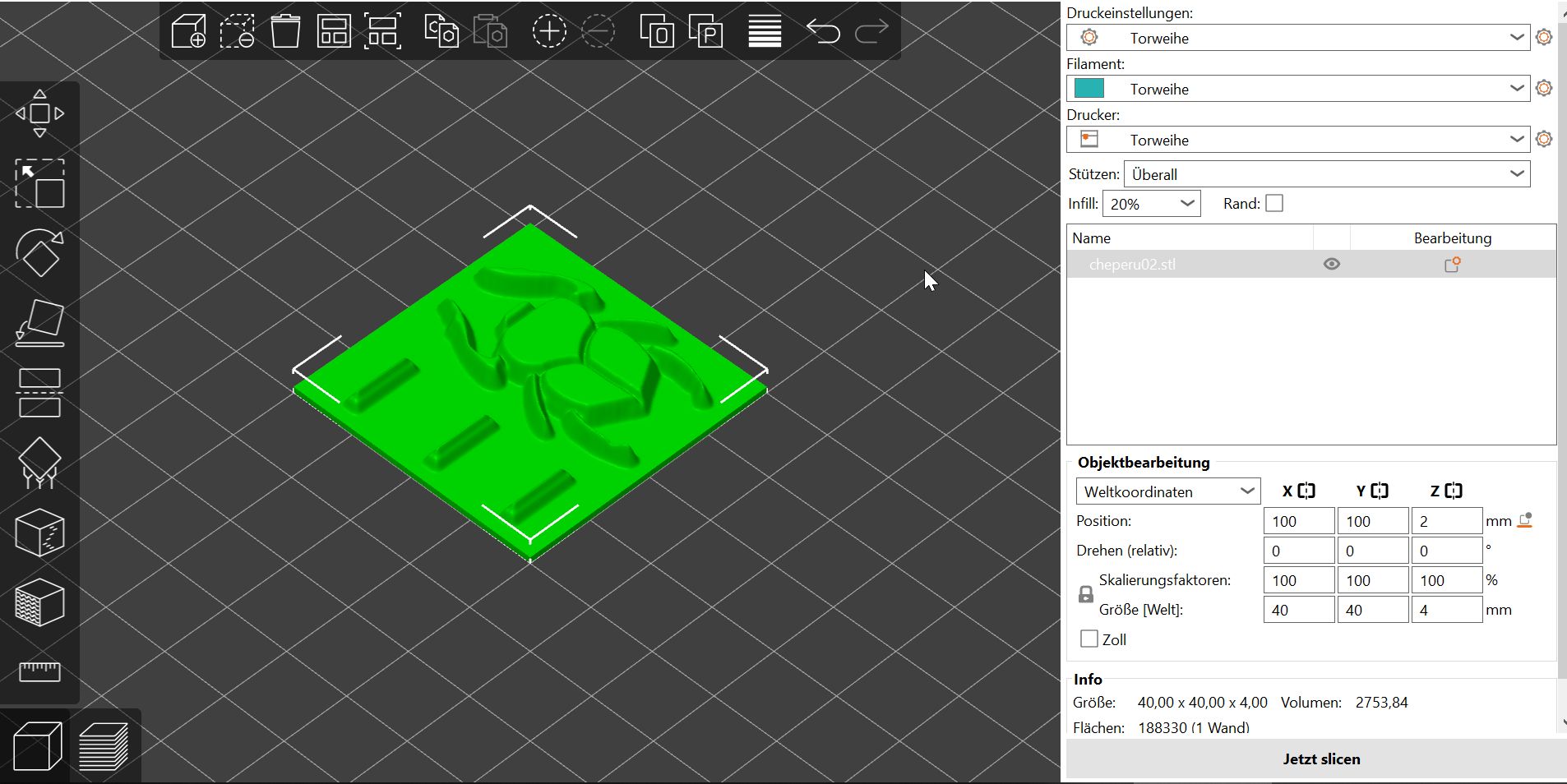Viewport: 1567px width, 784px height.
Task: Click the Flächen value 188330 (1 Wand)
Action: click(x=1194, y=727)
